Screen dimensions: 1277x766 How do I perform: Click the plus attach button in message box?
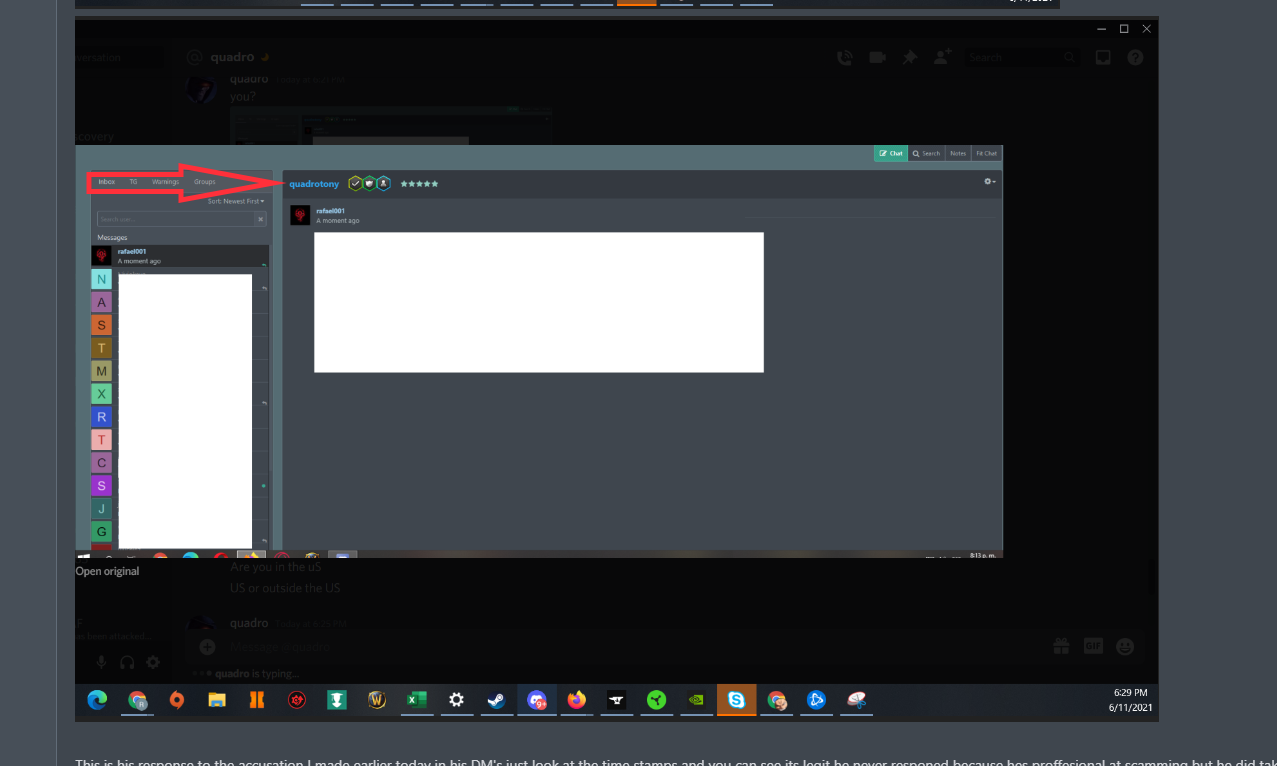(207, 647)
